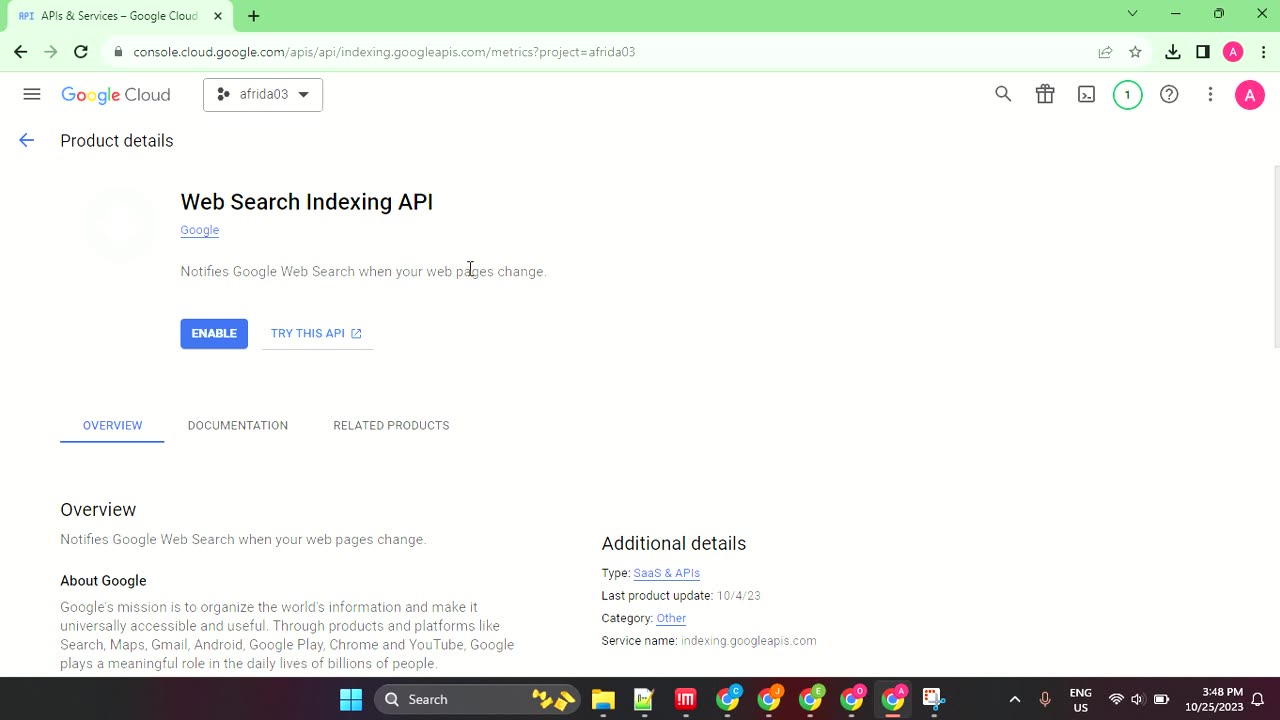This screenshot has width=1280, height=720.
Task: Open the Chrome three-dot menu
Action: click(1264, 52)
